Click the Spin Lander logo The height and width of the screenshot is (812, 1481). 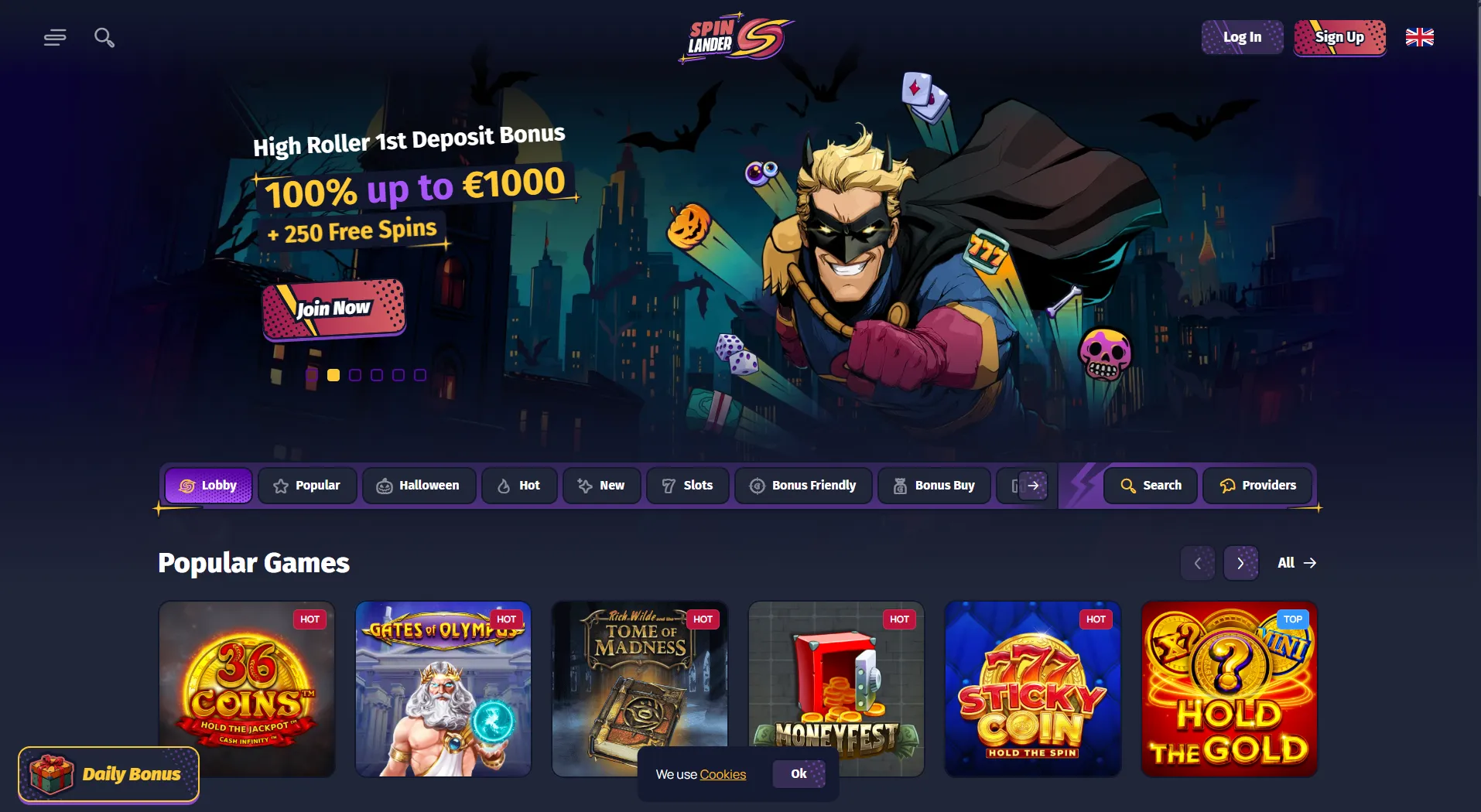point(736,38)
